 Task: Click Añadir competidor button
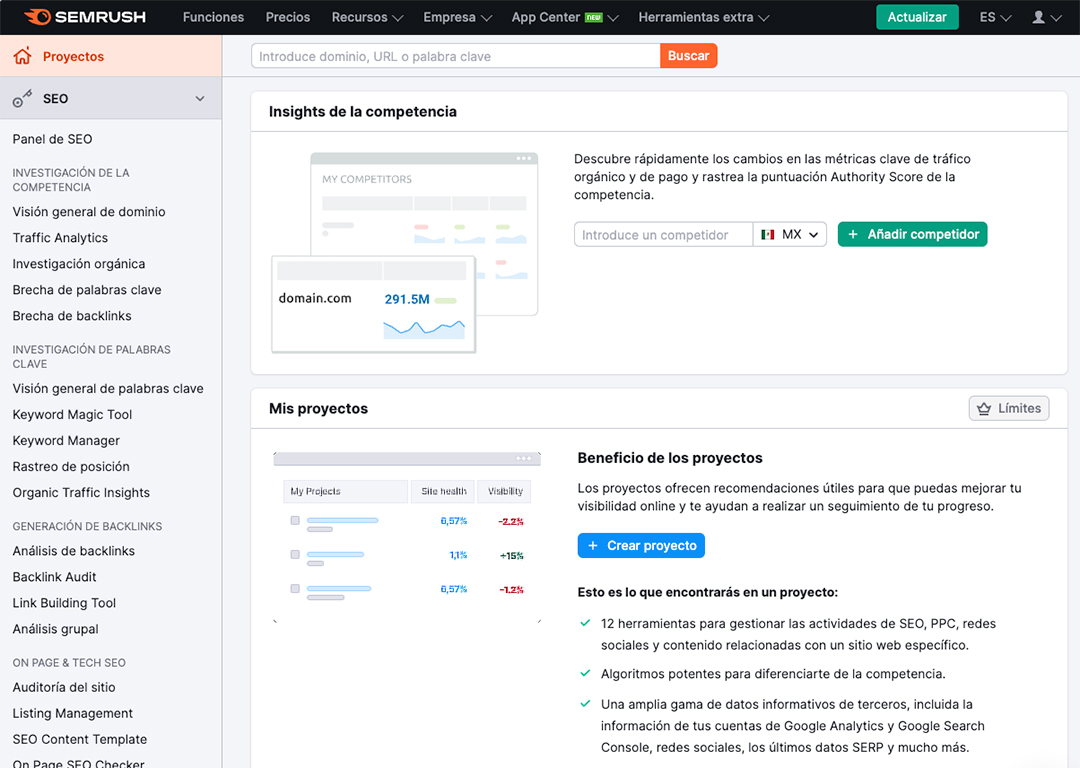click(912, 234)
